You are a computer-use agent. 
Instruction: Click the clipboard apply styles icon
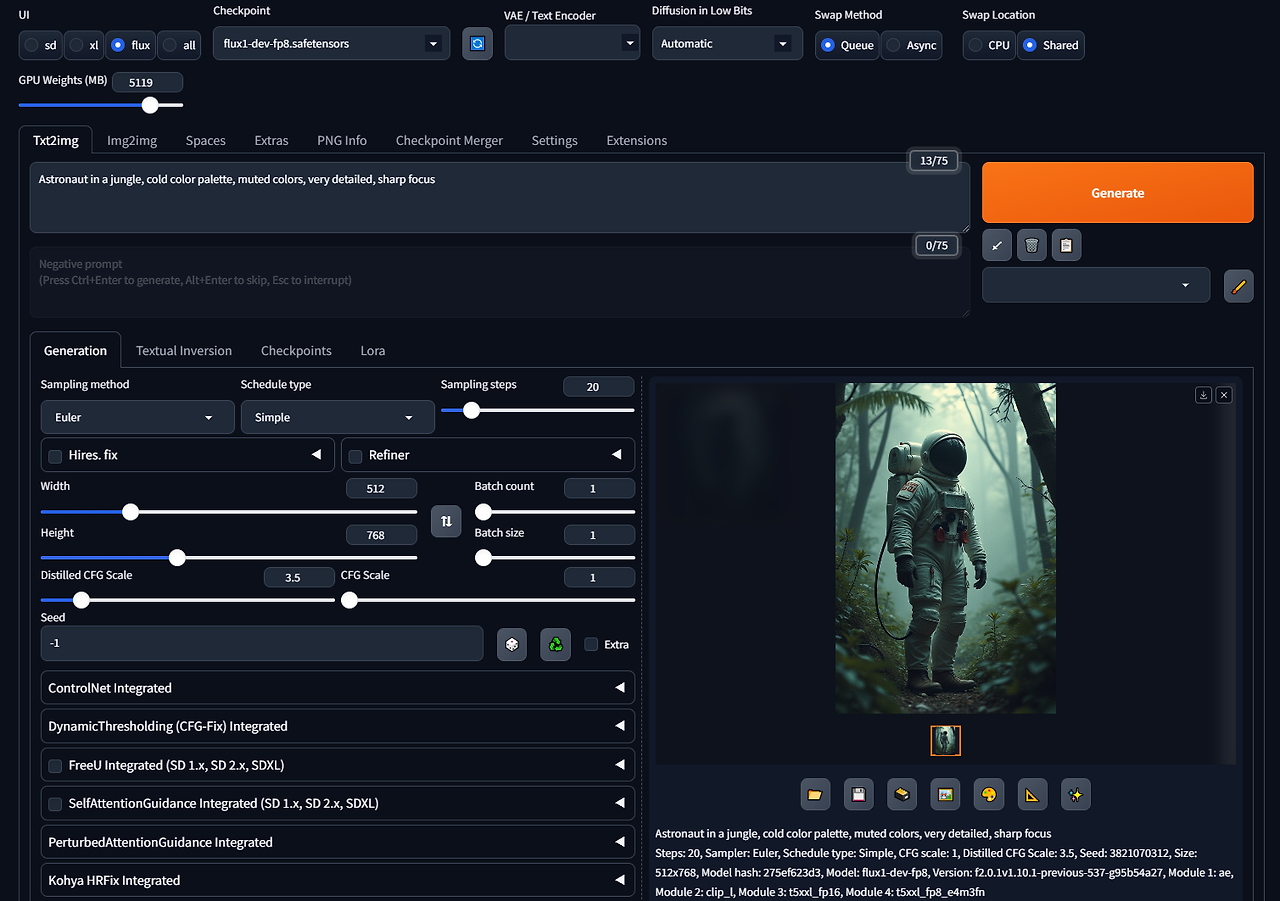(x=1066, y=245)
